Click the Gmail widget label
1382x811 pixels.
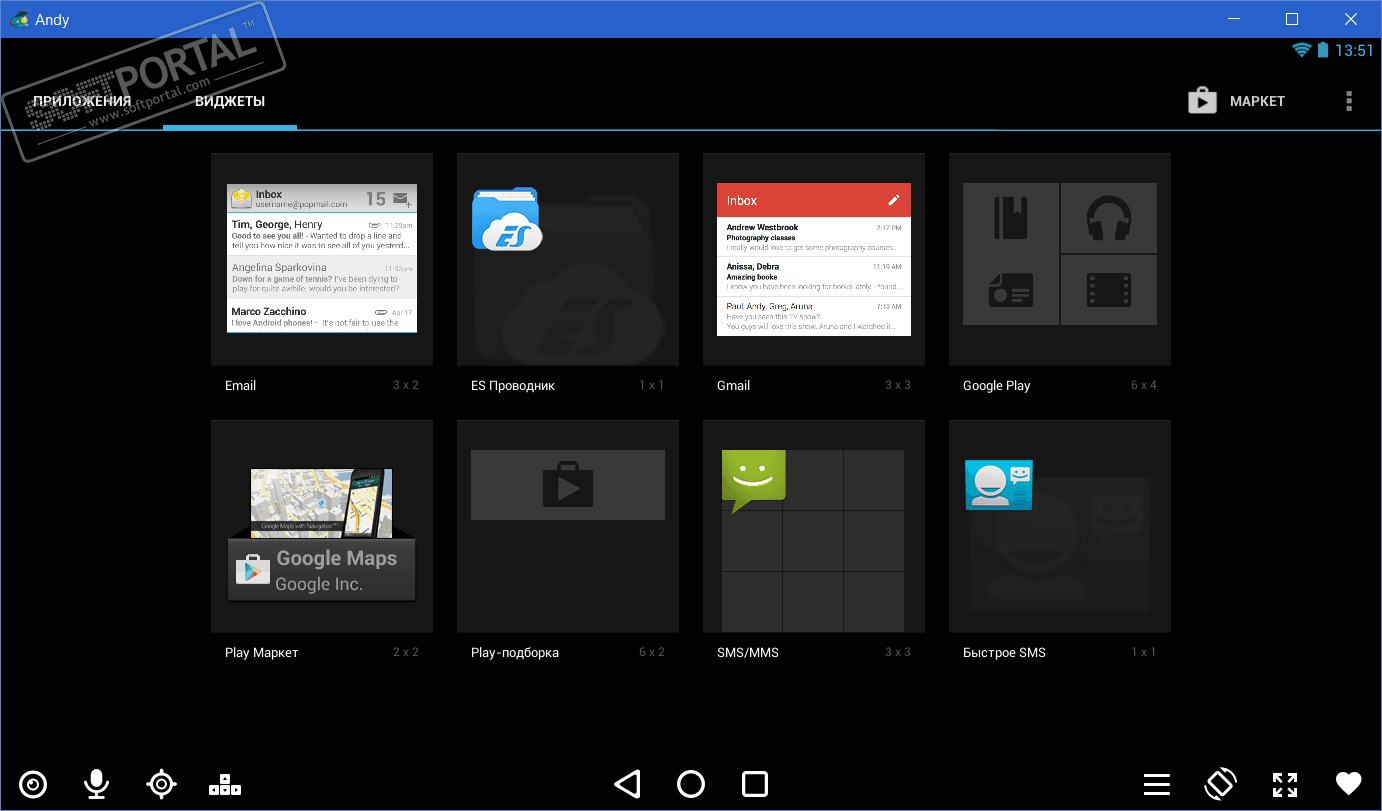tap(733, 385)
